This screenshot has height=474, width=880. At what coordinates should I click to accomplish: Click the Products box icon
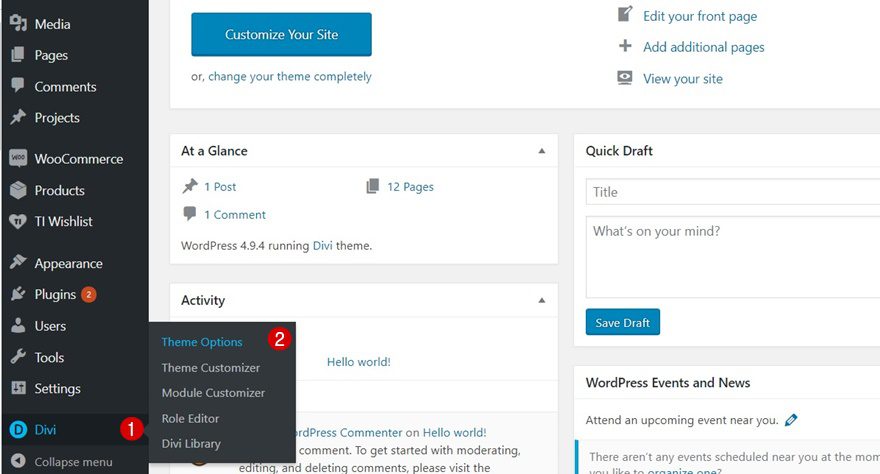coord(17,190)
